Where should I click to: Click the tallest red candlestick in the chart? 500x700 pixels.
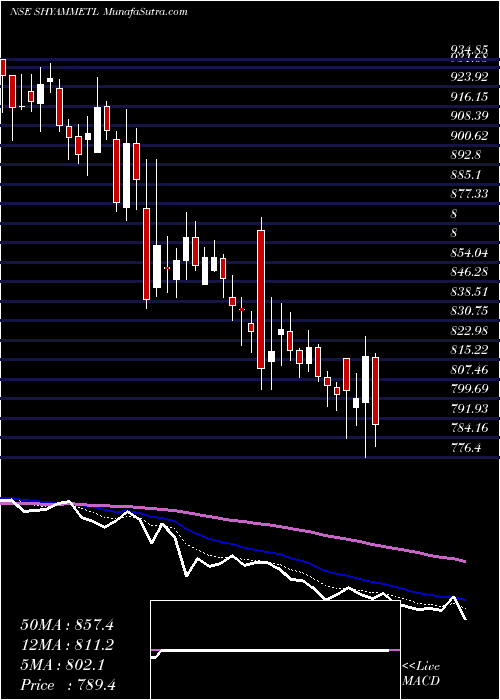coord(261,299)
